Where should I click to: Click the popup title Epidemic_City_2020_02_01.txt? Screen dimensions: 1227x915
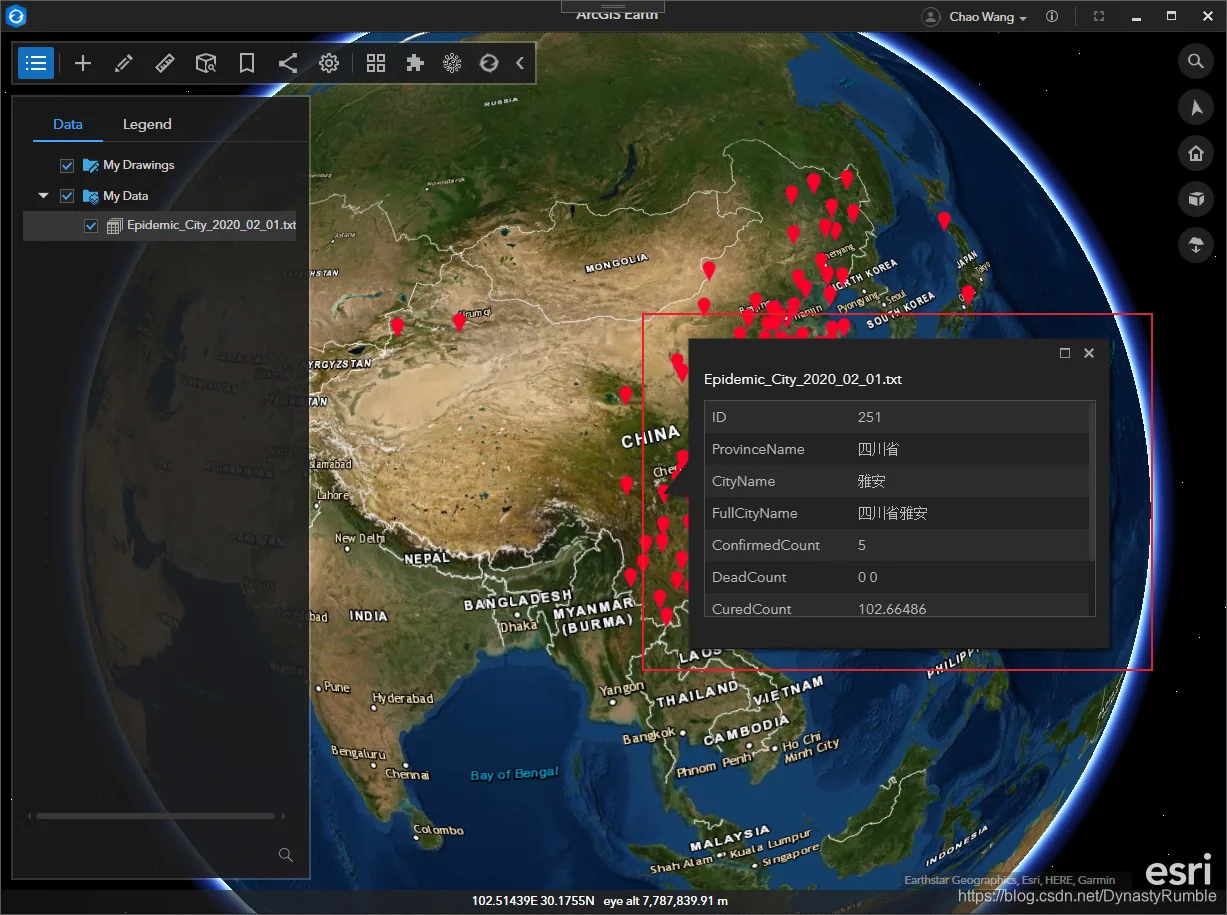pyautogui.click(x=803, y=380)
